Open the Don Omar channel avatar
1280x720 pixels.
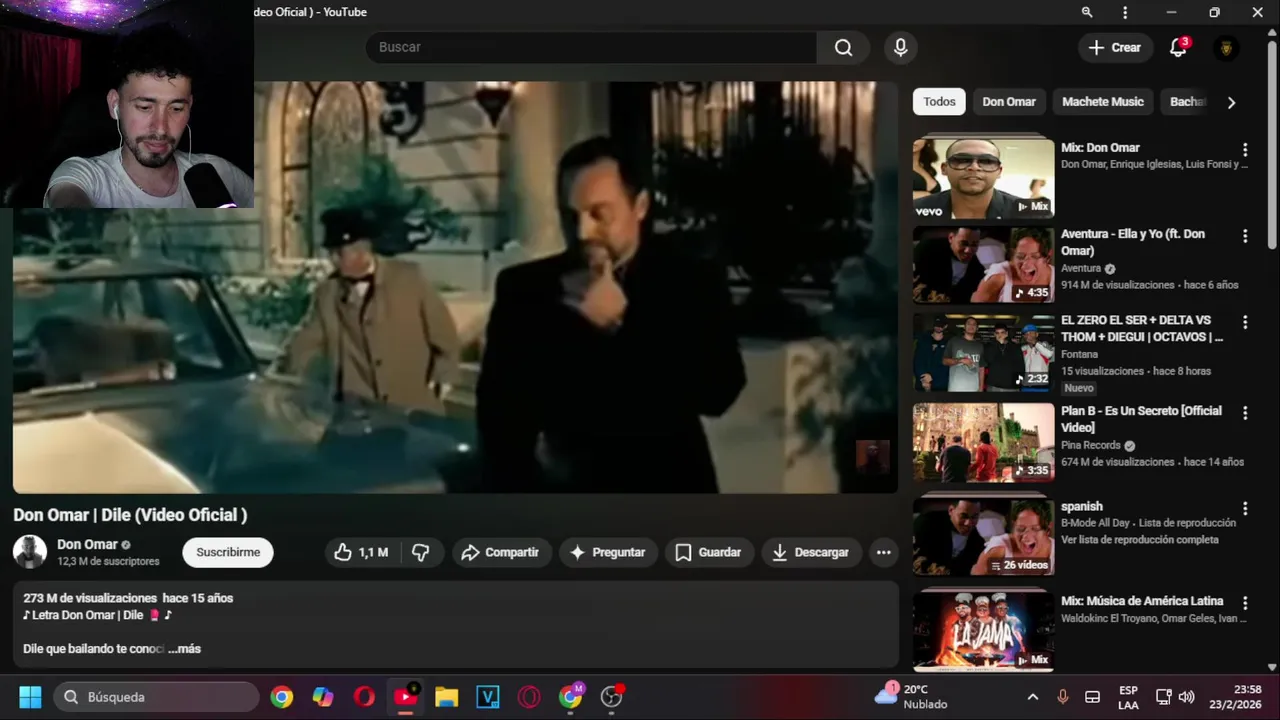(x=30, y=552)
